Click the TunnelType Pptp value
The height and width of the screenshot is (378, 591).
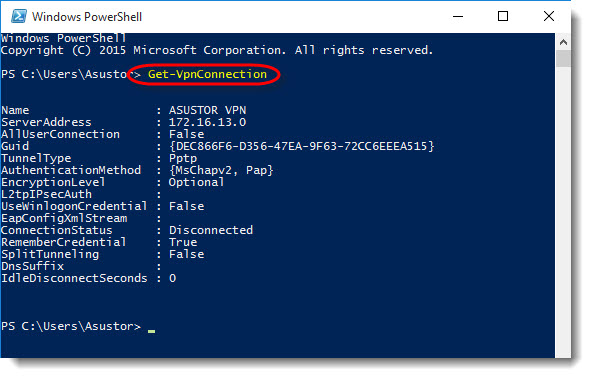click(x=183, y=158)
